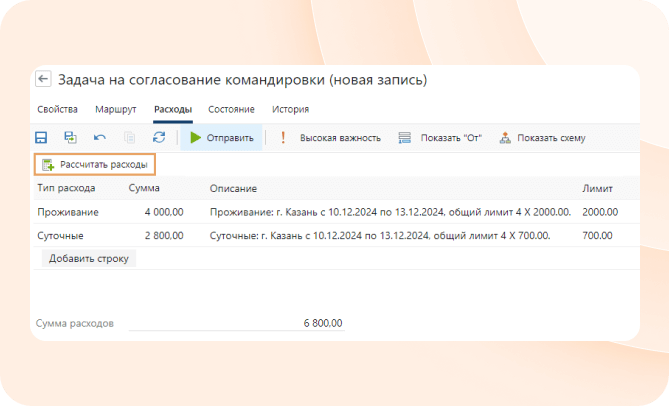669x406 pixels.
Task: Click the Лимит column header
Action: 597,188
